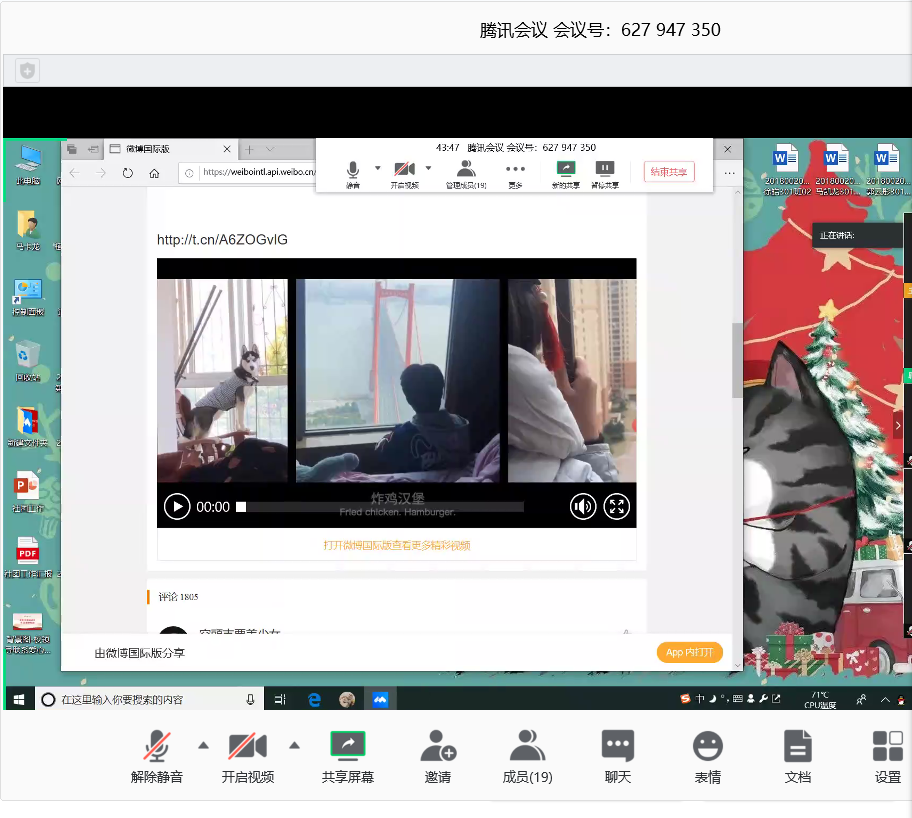The width and height of the screenshot is (912, 818).
Task: Open the 聊天 chat panel
Action: 618,756
